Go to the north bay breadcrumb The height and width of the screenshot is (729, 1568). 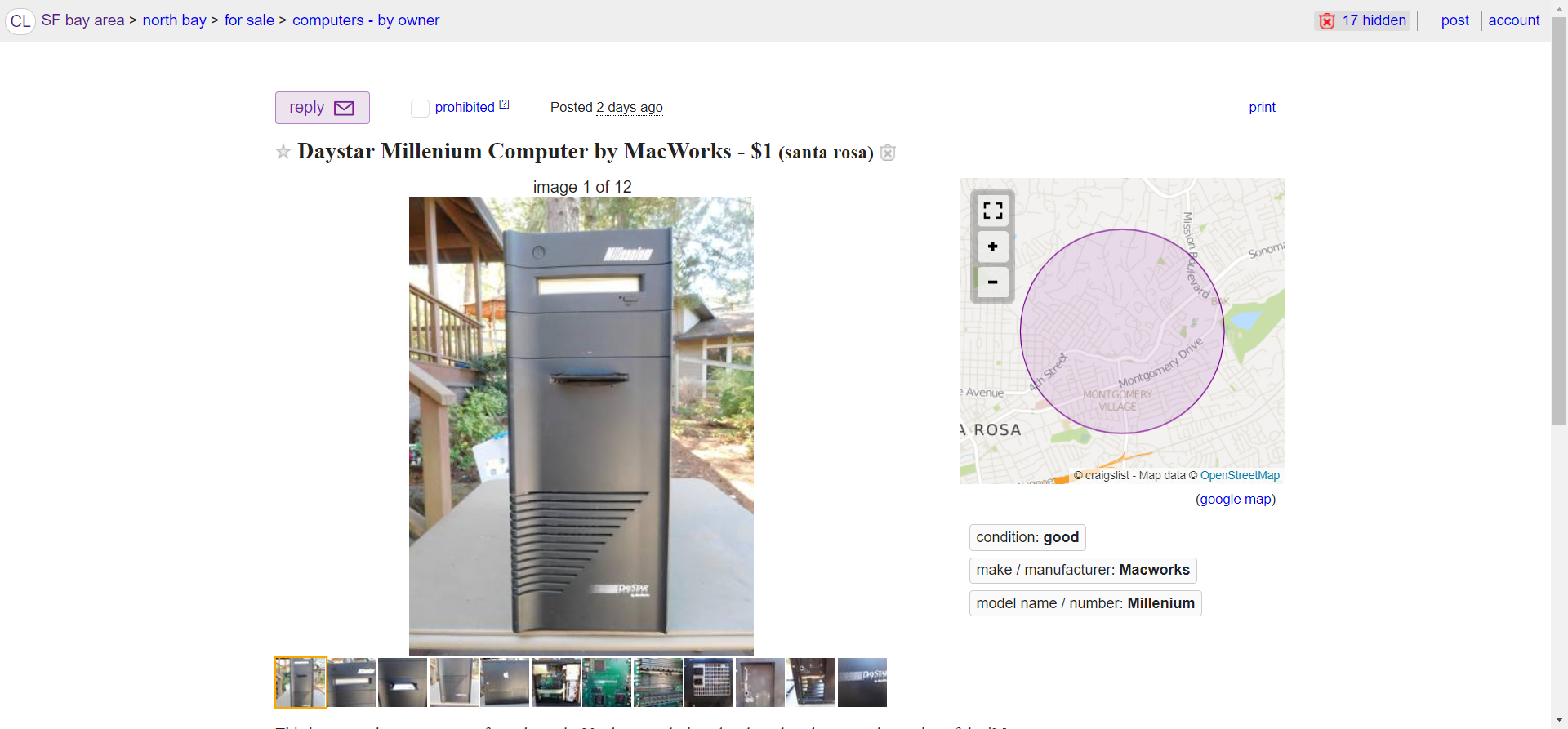pos(174,20)
